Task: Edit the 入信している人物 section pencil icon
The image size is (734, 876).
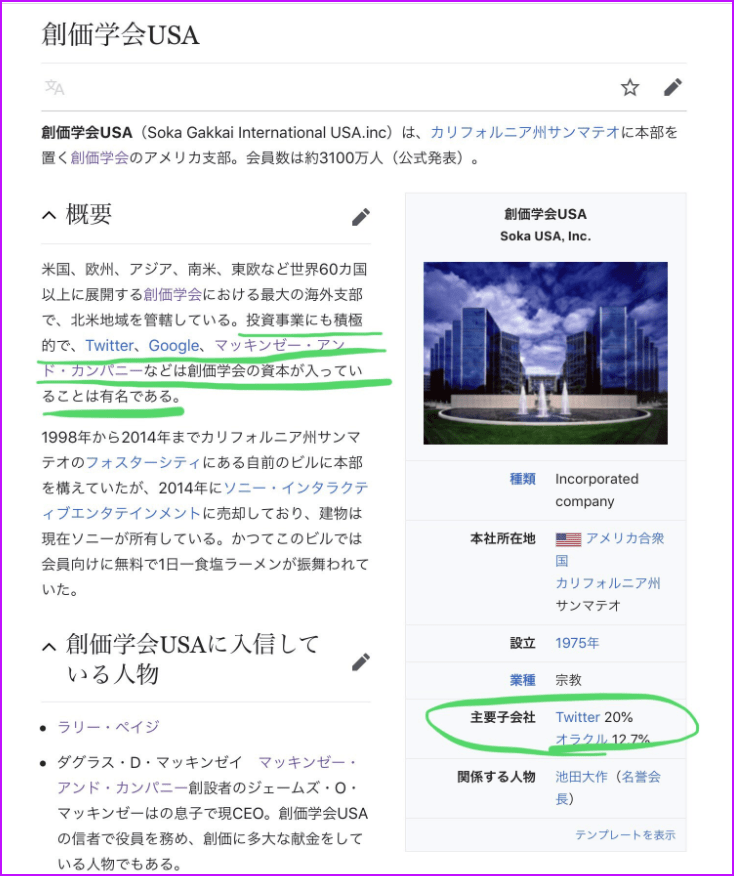Action: coord(360,661)
